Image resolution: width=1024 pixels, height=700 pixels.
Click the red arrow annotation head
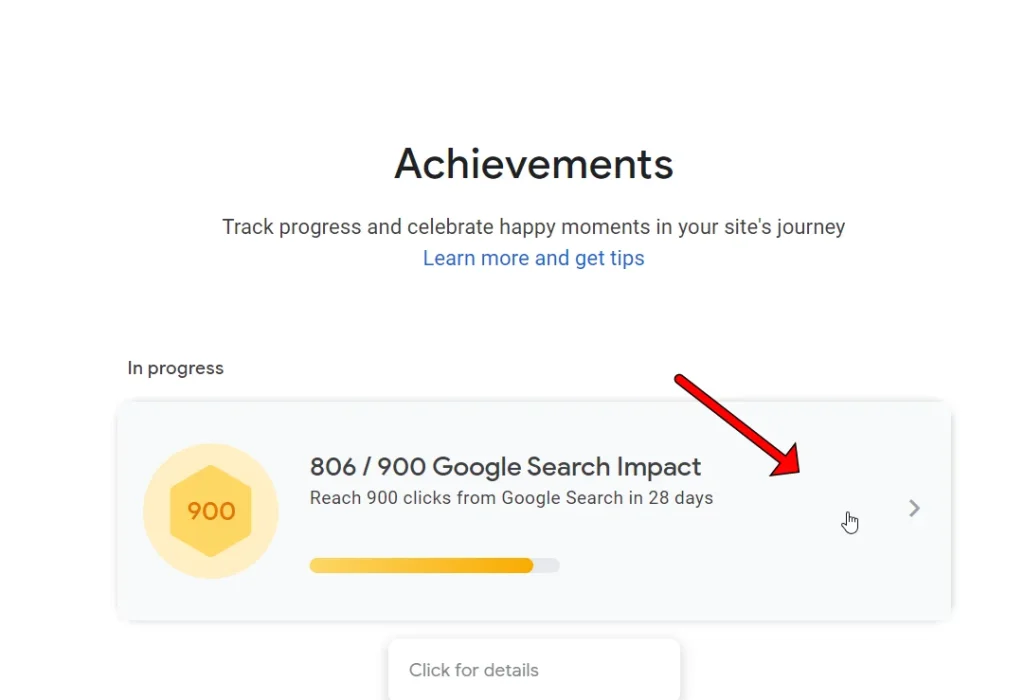[786, 461]
